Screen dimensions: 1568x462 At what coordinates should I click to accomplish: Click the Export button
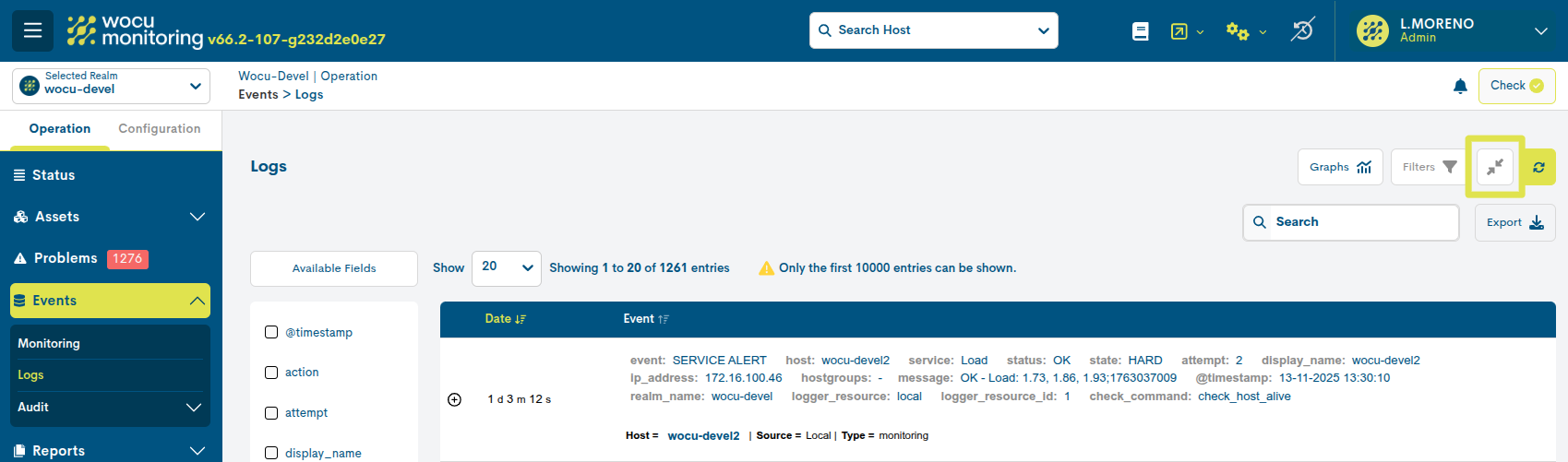1514,222
